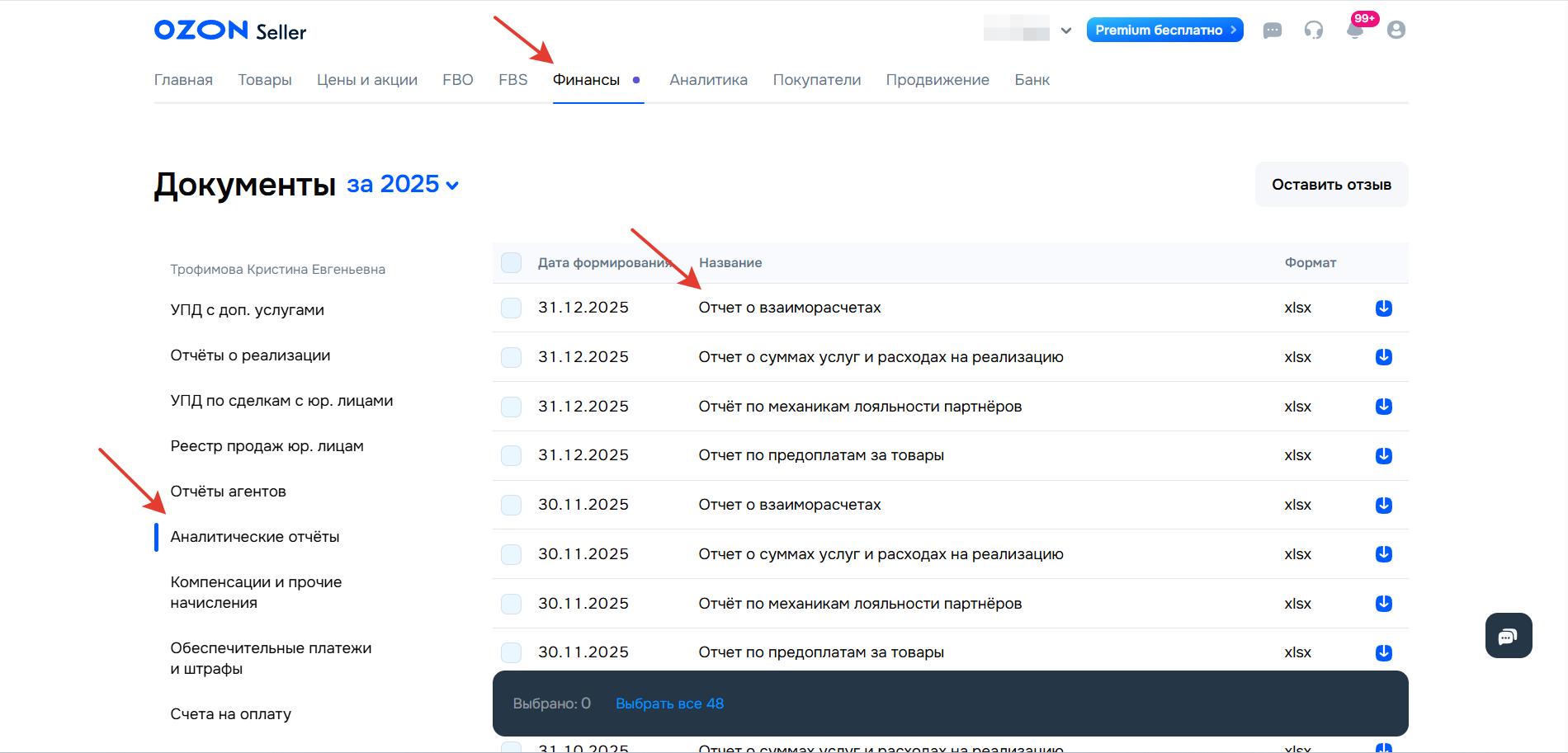Expand the 'за 2025' year dropdown
Screen dimensions: 1568x753
403,185
